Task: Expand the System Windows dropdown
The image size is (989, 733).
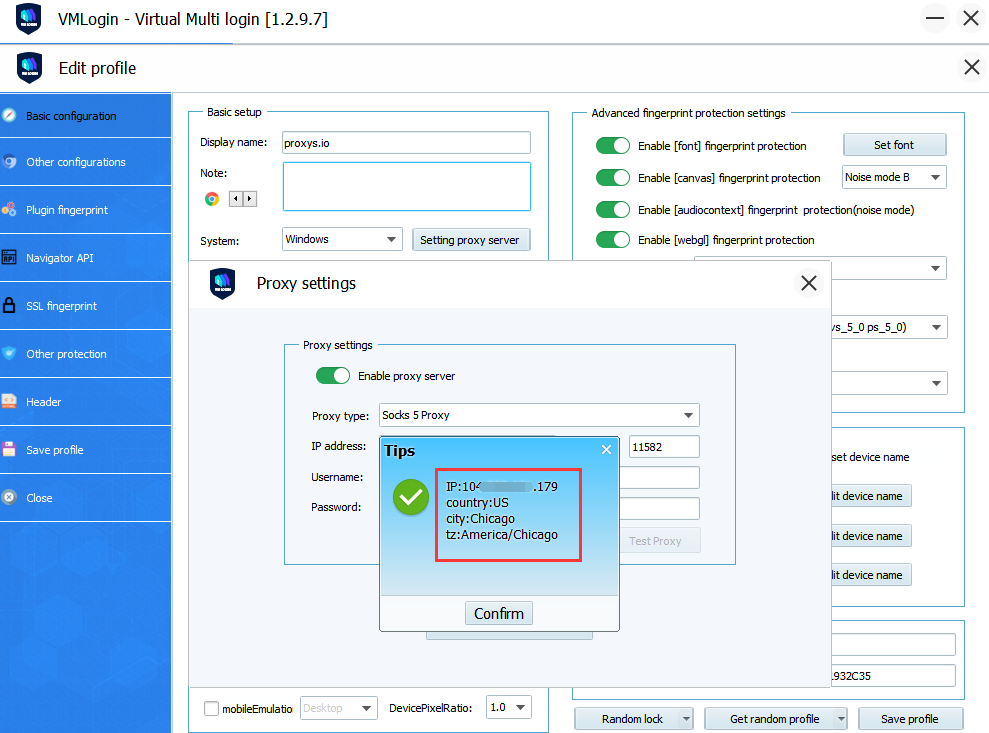Action: pos(342,240)
